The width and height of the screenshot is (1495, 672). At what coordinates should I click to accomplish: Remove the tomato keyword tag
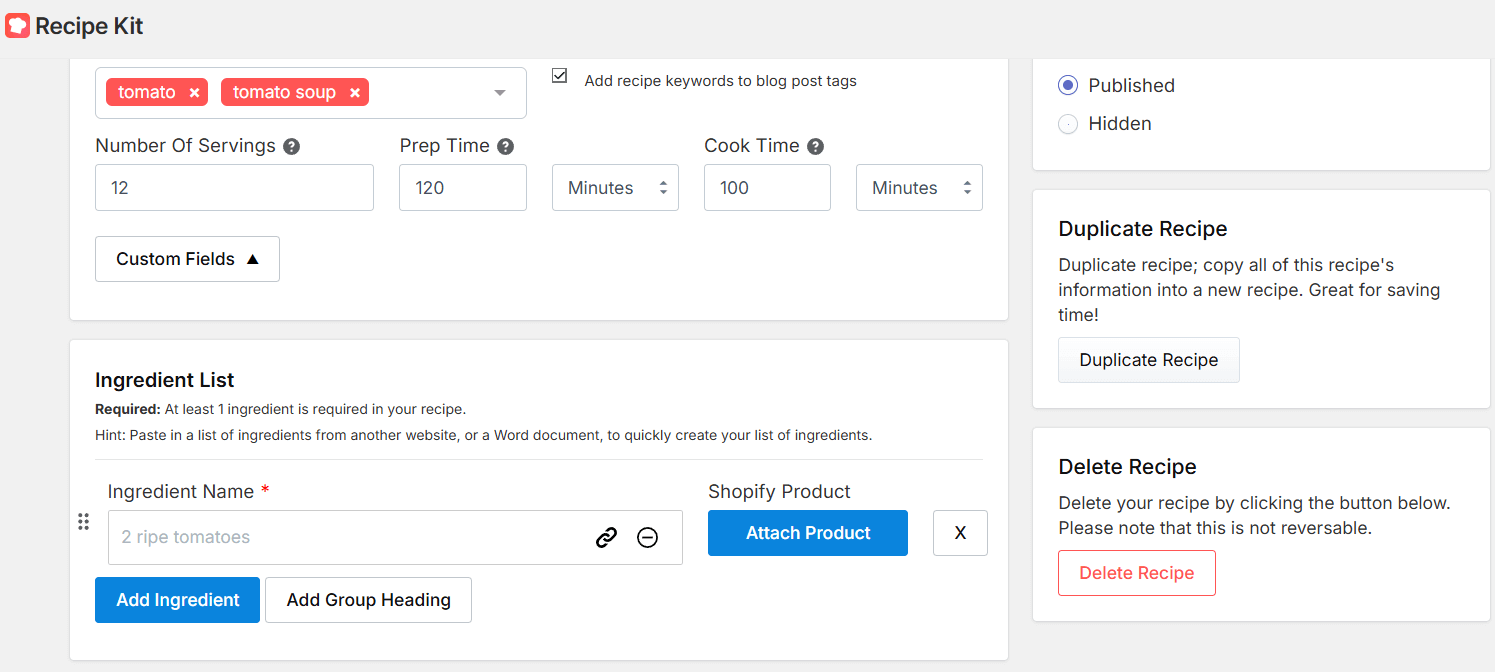(x=194, y=93)
